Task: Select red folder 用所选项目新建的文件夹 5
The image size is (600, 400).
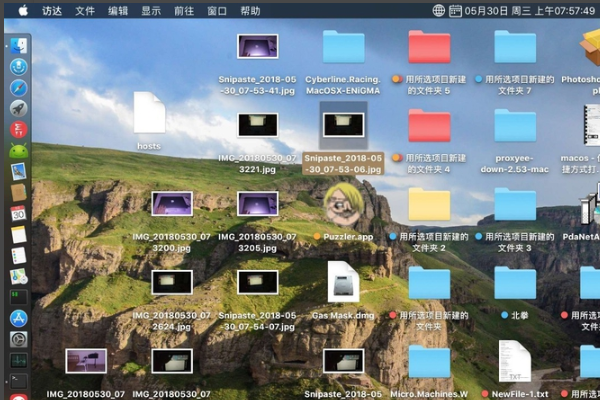Action: tap(429, 47)
